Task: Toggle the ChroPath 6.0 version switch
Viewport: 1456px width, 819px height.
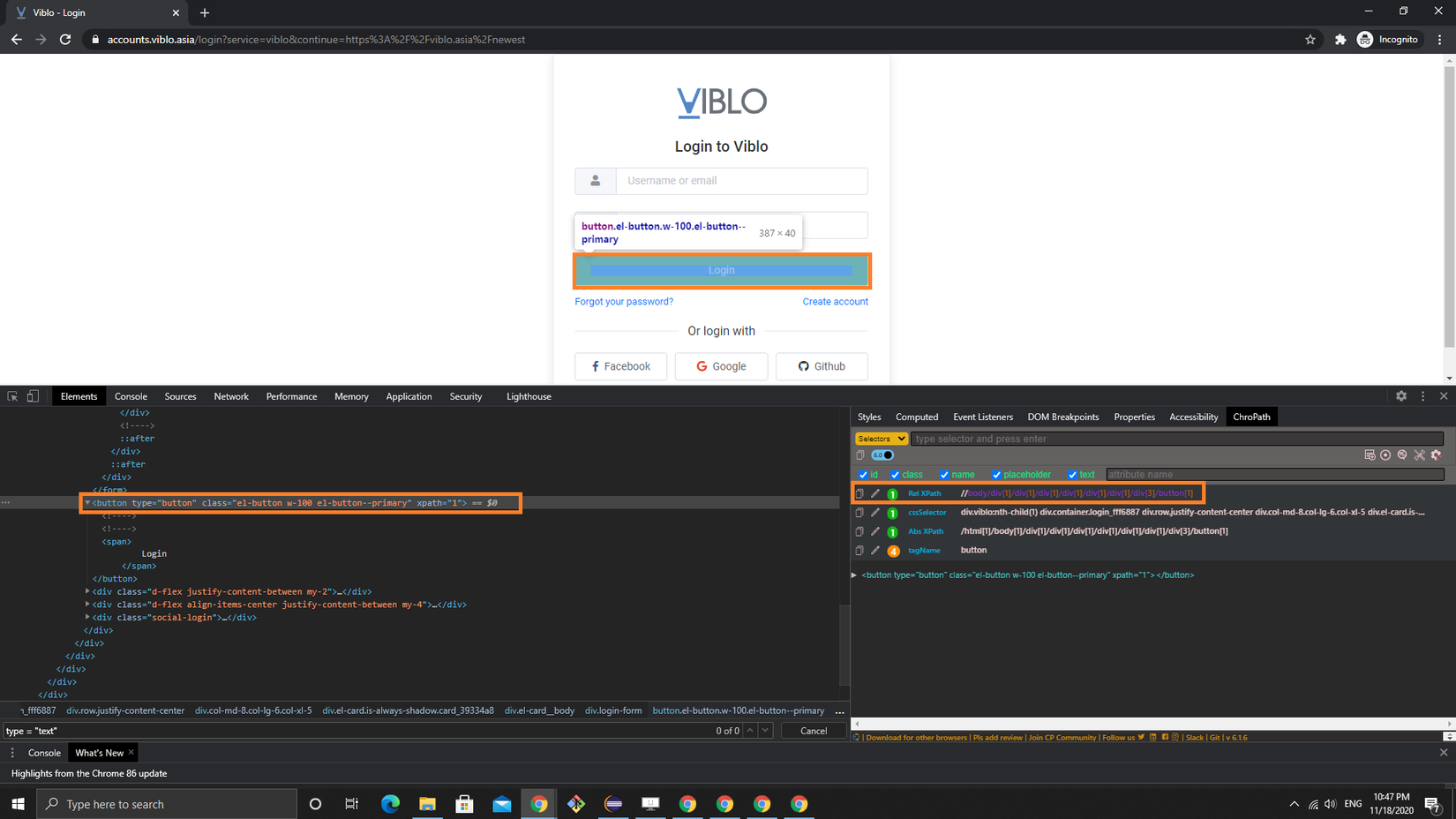Action: (x=882, y=455)
